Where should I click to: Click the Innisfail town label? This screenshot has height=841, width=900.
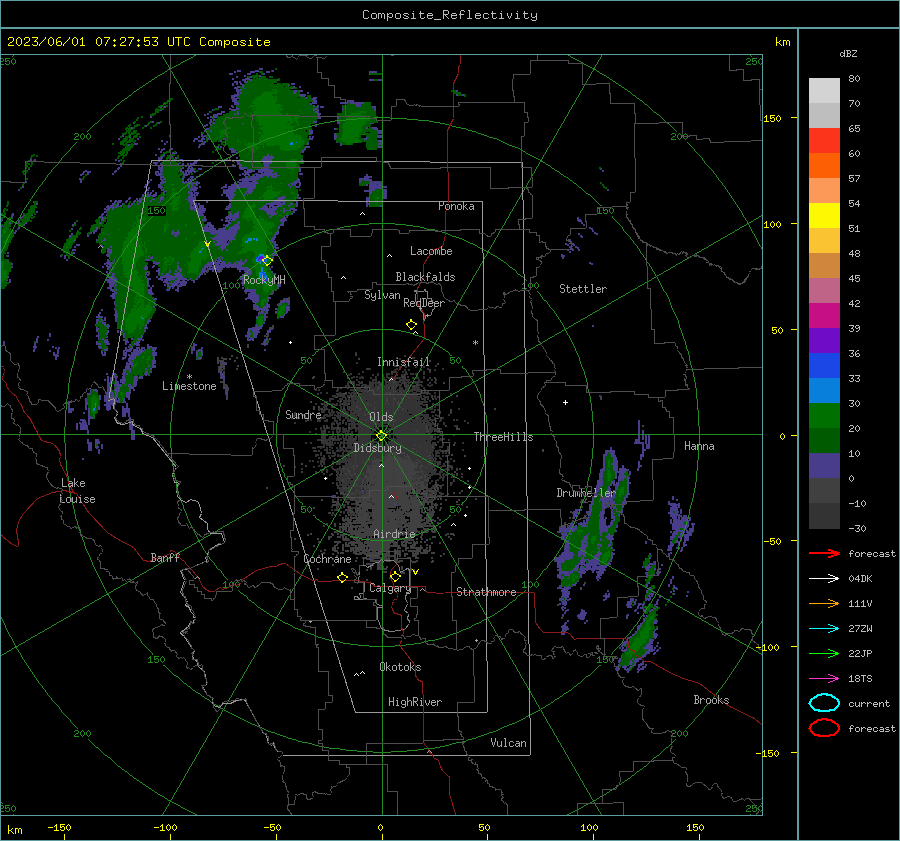click(x=404, y=362)
